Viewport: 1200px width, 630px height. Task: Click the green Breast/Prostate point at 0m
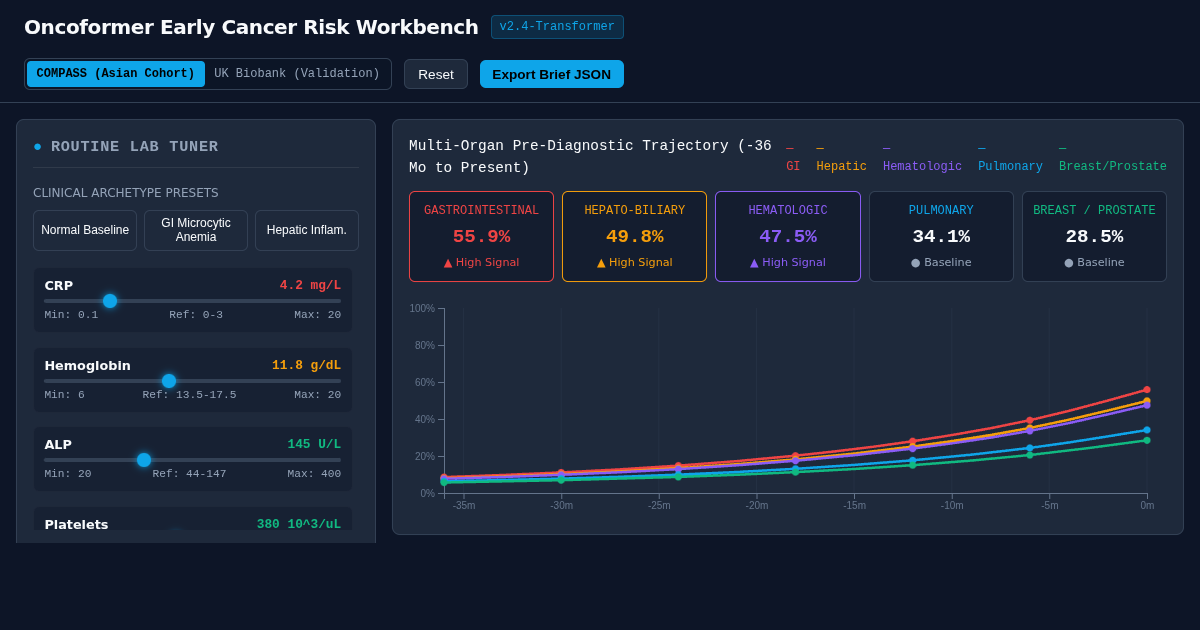1147,440
